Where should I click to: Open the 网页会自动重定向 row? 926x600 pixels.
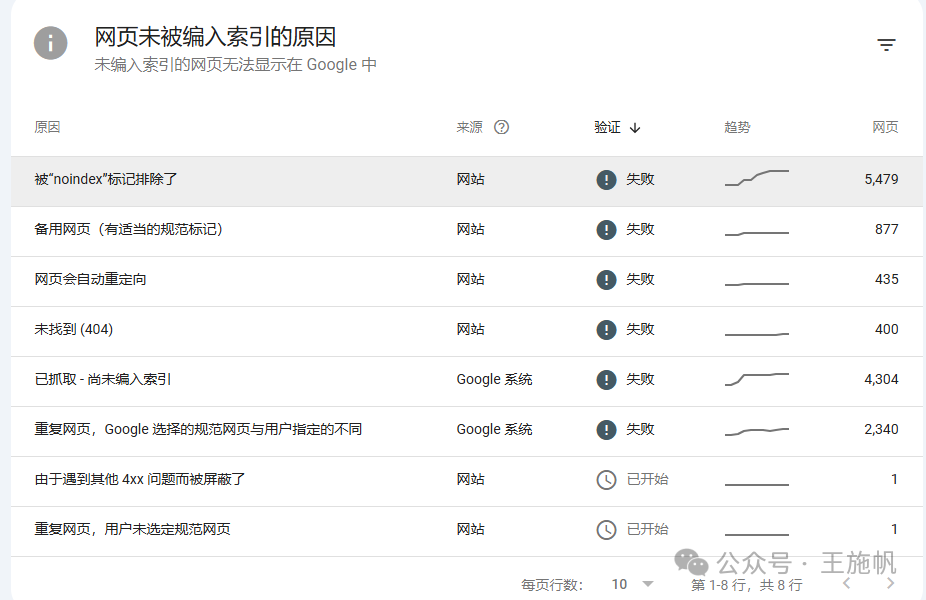(467, 282)
